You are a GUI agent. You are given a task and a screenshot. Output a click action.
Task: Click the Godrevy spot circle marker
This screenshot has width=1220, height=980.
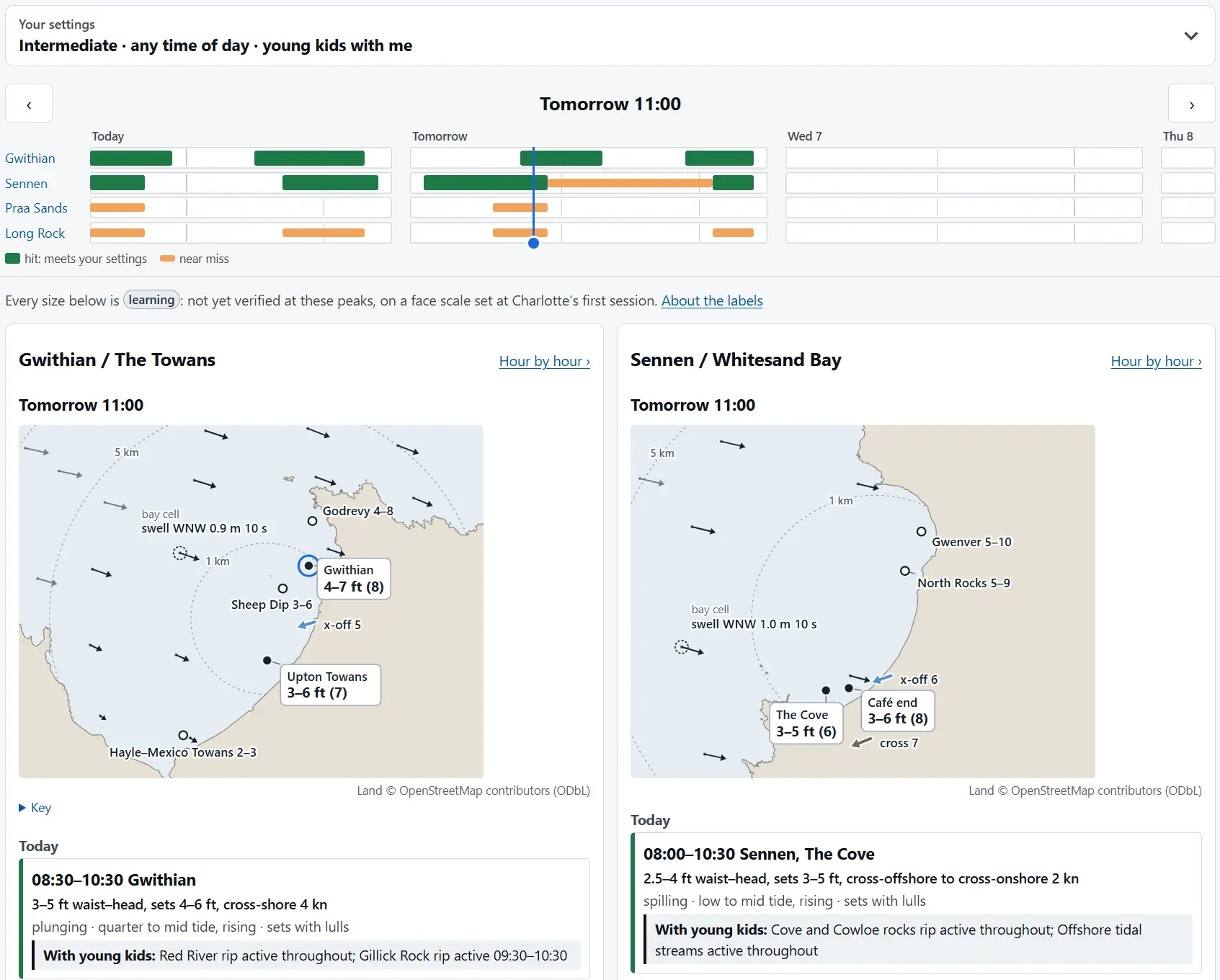[312, 521]
